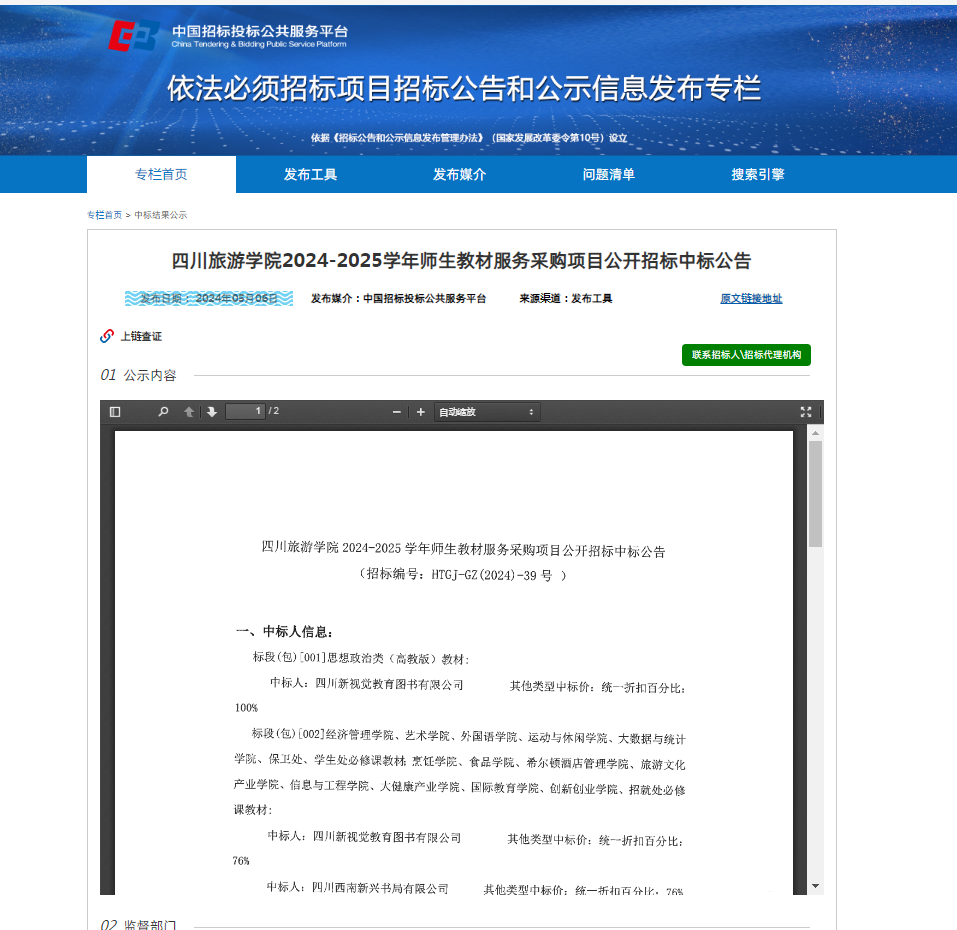Click the 来源渠道：发布工具 text
Screen dimensions: 957x930
point(566,298)
